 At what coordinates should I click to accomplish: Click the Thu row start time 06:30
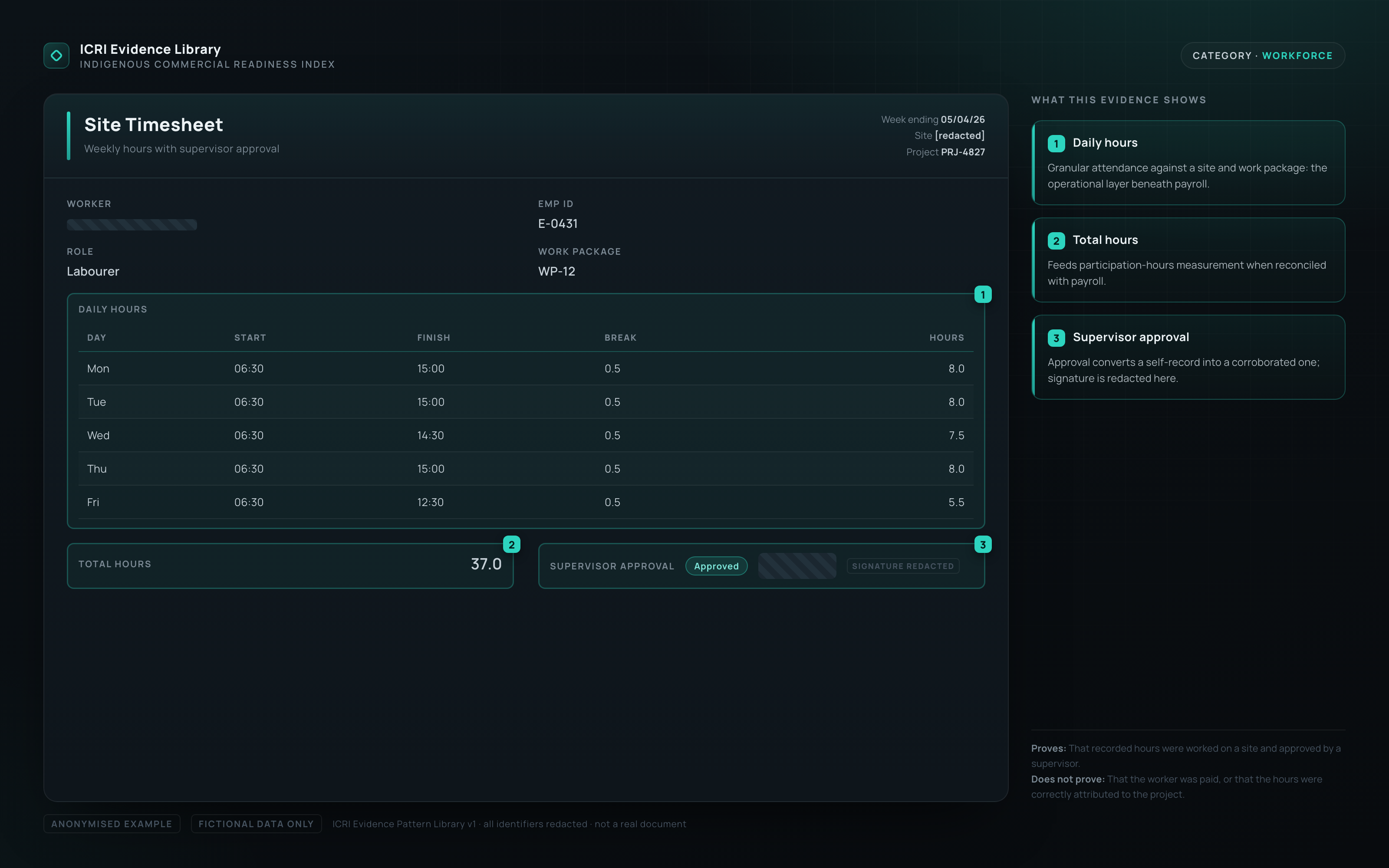[x=249, y=468]
